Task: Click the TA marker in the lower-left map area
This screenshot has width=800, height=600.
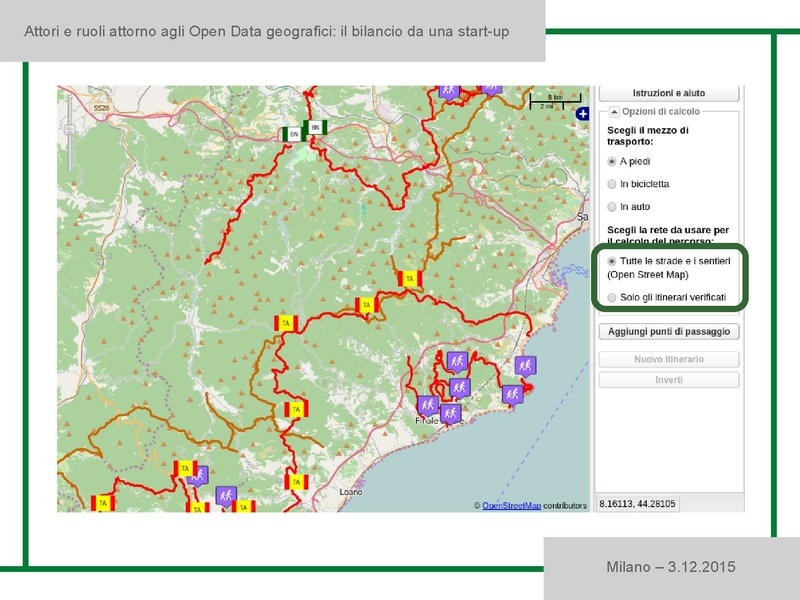Action: [x=104, y=501]
